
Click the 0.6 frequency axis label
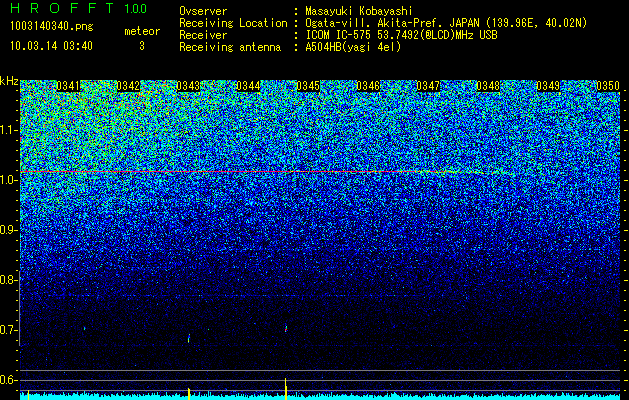8,380
